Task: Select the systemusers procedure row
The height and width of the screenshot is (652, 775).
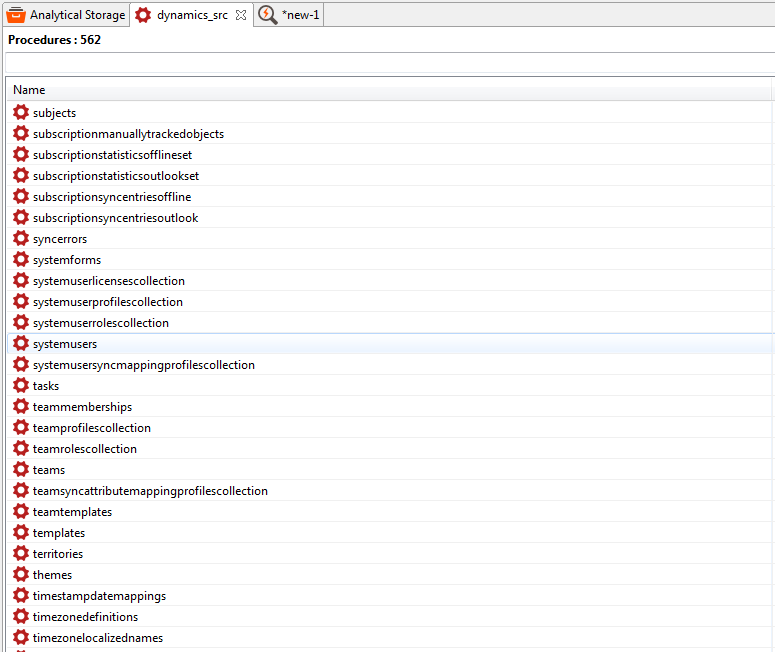Action: [65, 344]
